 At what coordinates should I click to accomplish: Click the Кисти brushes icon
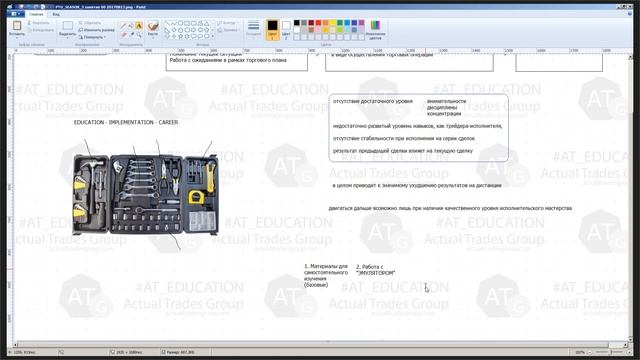(x=153, y=26)
